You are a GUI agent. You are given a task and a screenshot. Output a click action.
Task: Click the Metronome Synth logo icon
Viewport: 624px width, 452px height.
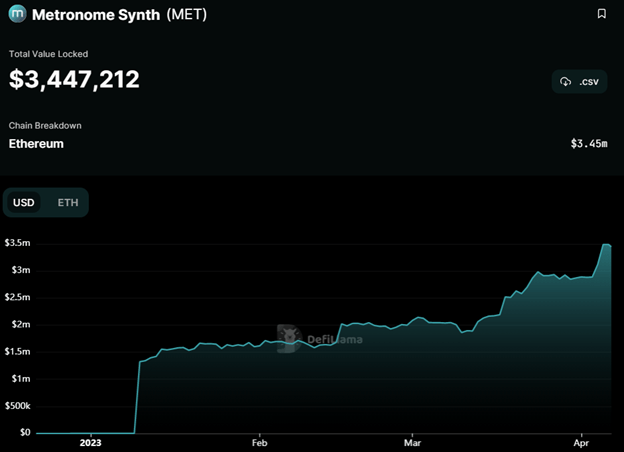coord(17,14)
